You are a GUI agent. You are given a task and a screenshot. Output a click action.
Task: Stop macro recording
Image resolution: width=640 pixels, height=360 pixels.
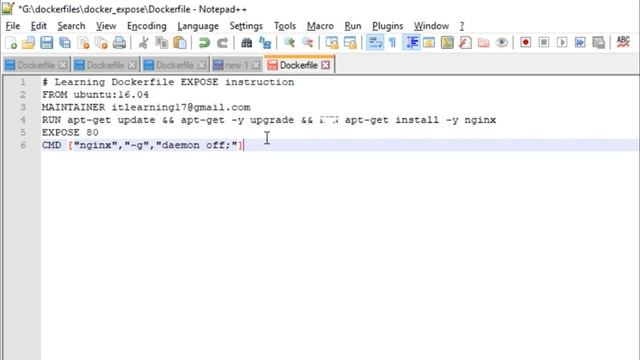tap(544, 42)
